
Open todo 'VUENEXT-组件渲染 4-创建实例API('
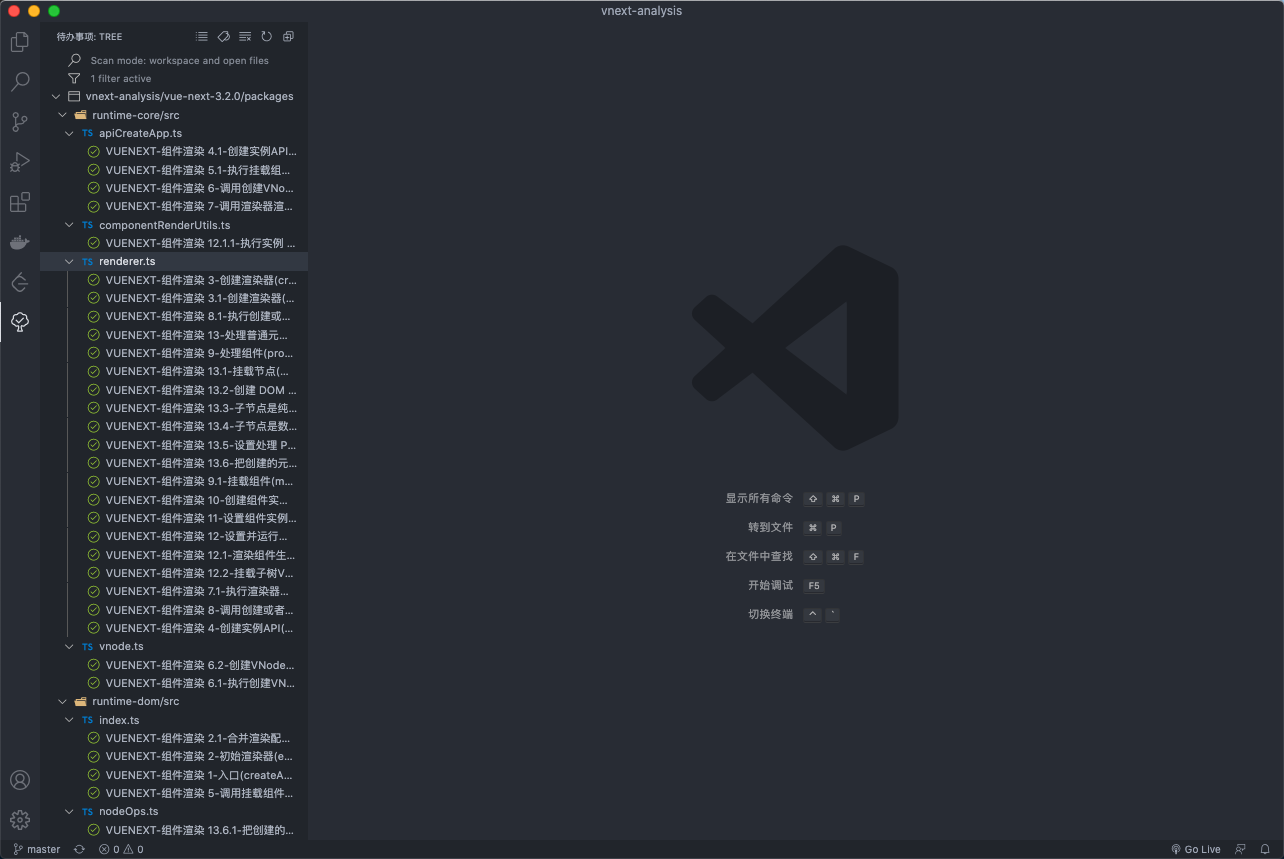coord(174,628)
